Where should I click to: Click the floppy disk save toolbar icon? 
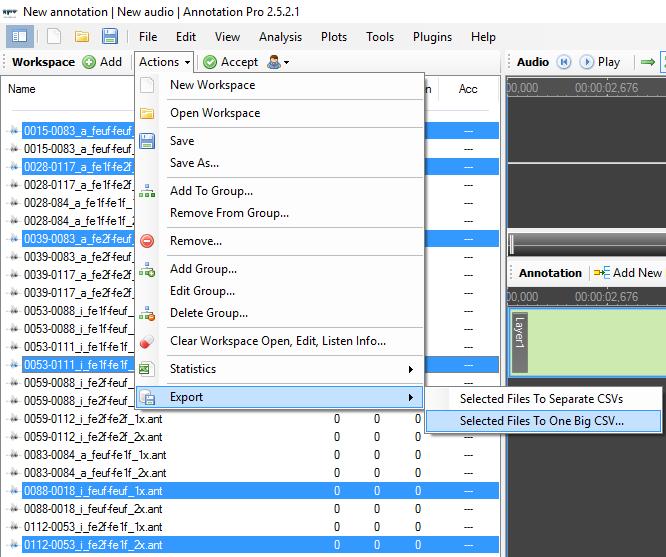[110, 37]
